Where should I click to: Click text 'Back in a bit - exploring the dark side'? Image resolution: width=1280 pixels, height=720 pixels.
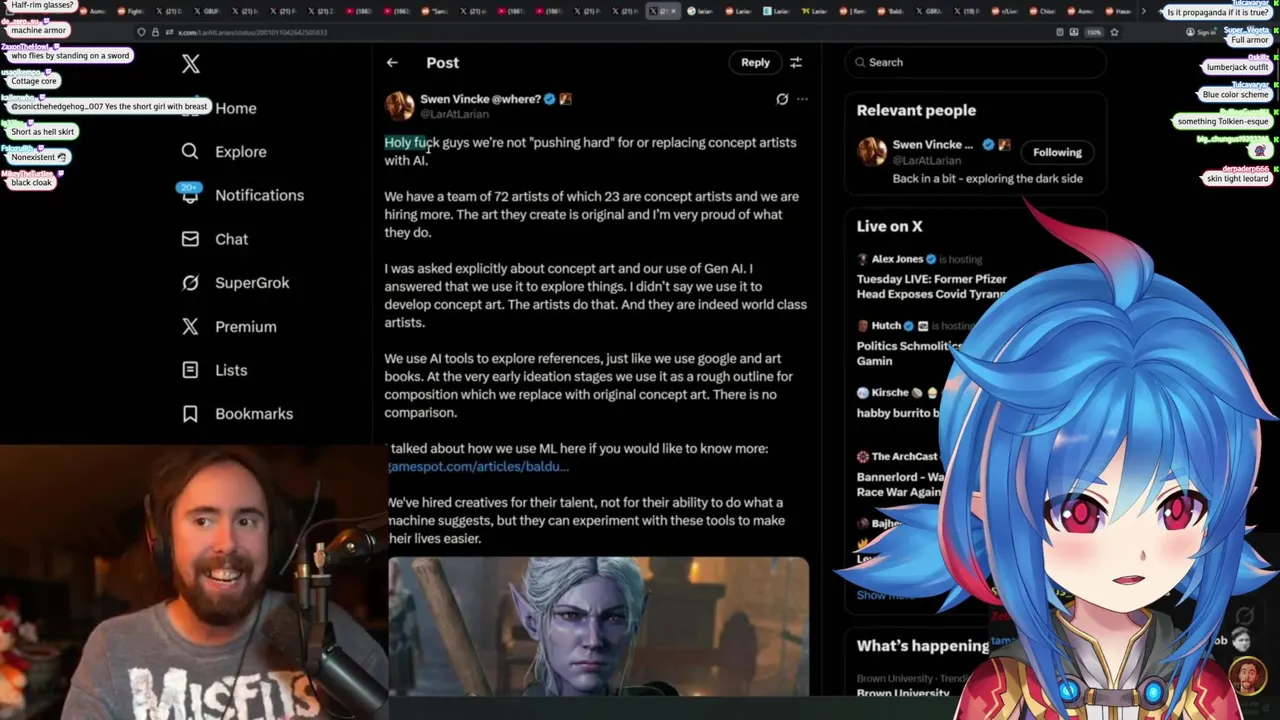987,179
